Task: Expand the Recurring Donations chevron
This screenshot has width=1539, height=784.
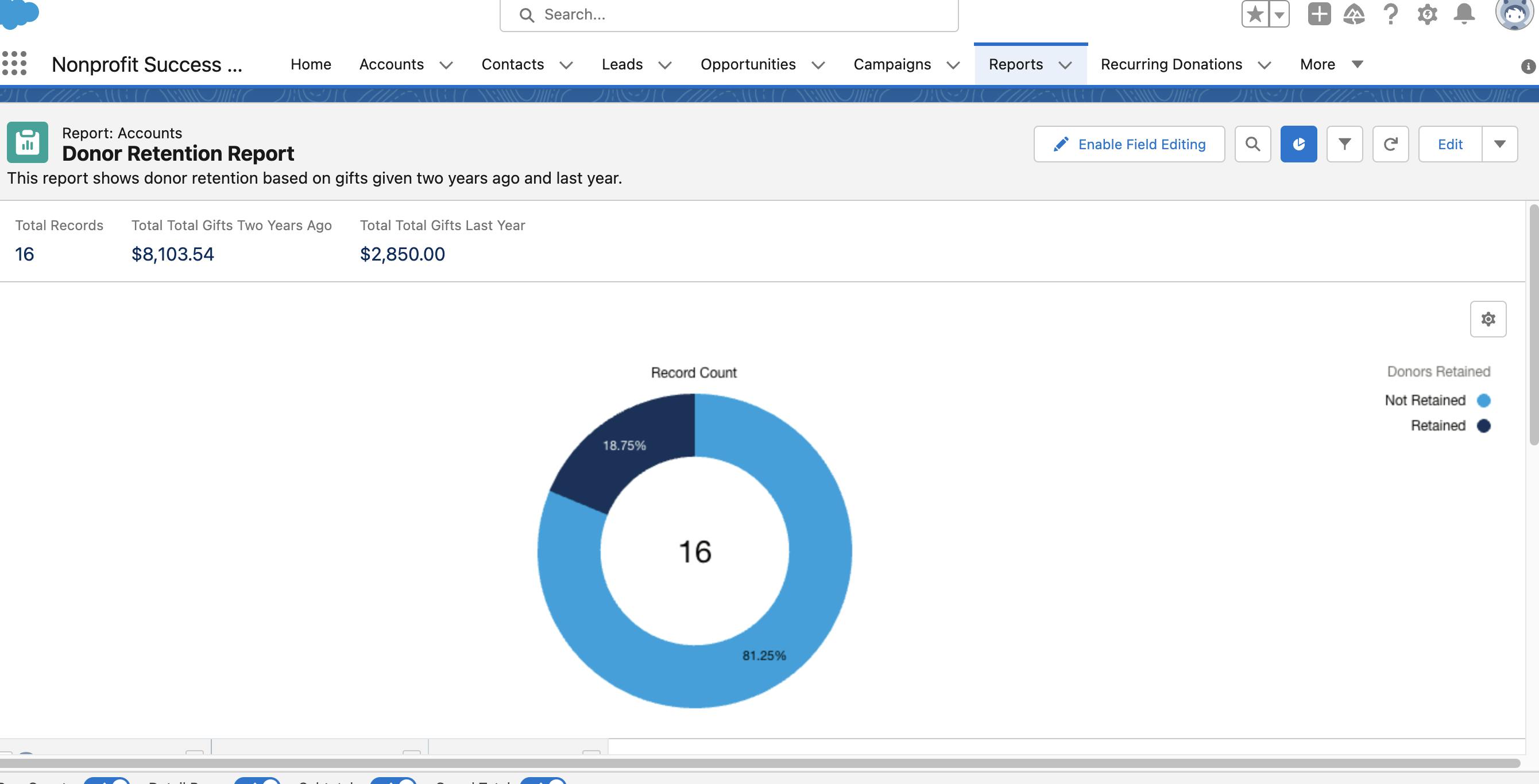Action: [x=1264, y=65]
